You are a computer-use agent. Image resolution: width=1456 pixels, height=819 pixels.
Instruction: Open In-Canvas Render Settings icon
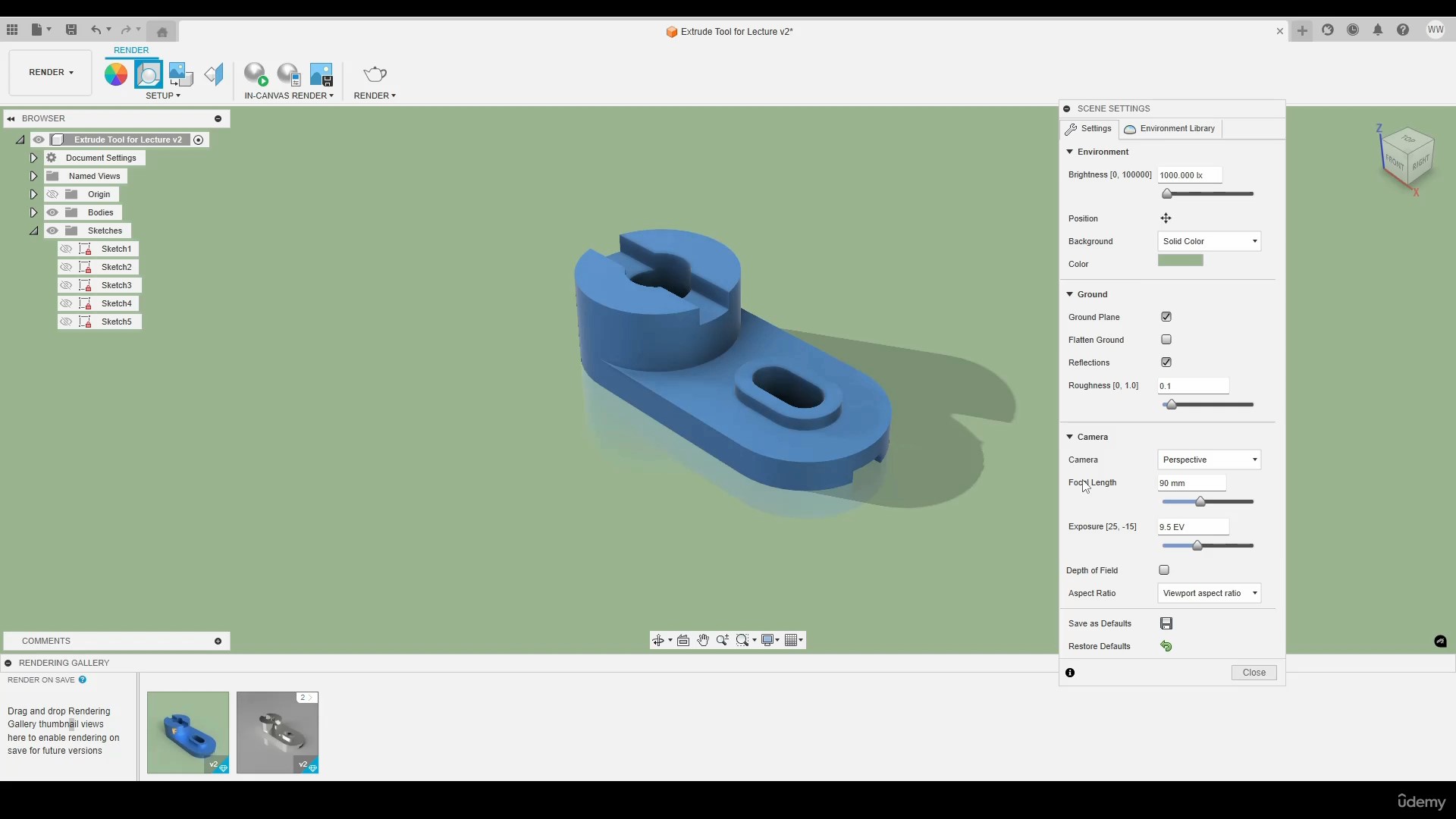point(289,74)
